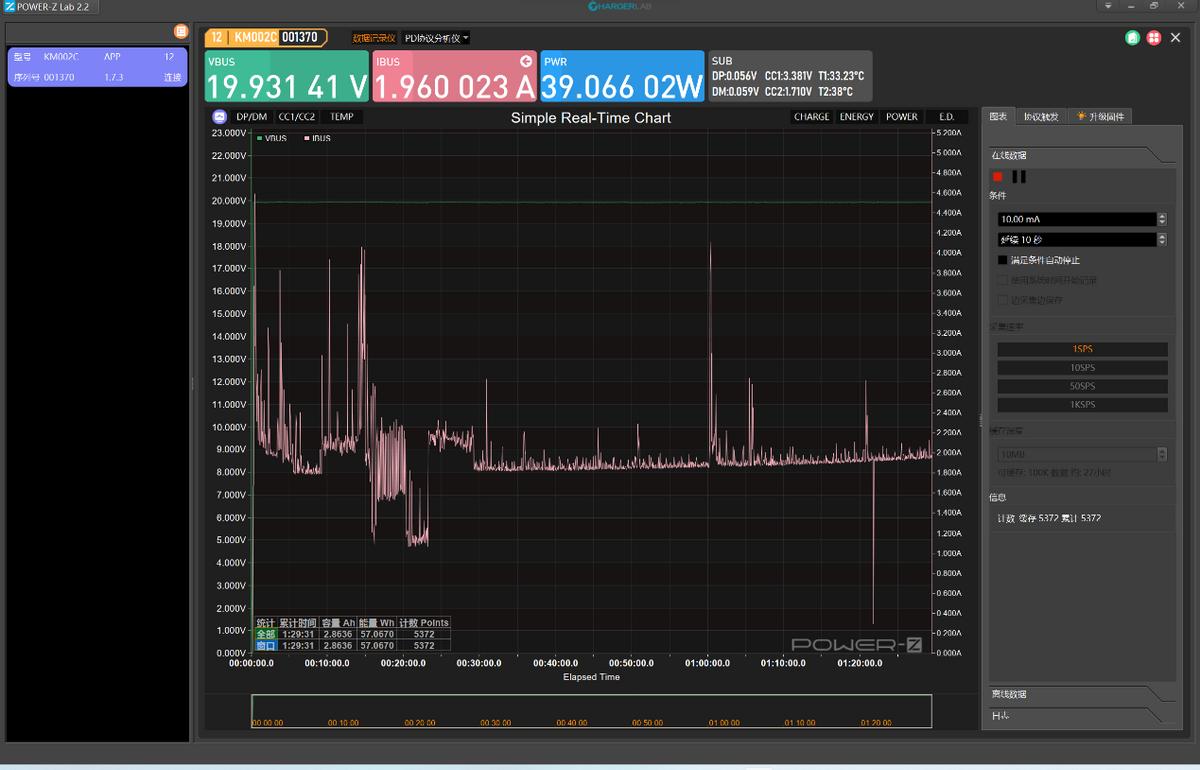This screenshot has width=1200, height=770.
Task: Toggle the IBUS series in chart legend
Action: click(319, 138)
